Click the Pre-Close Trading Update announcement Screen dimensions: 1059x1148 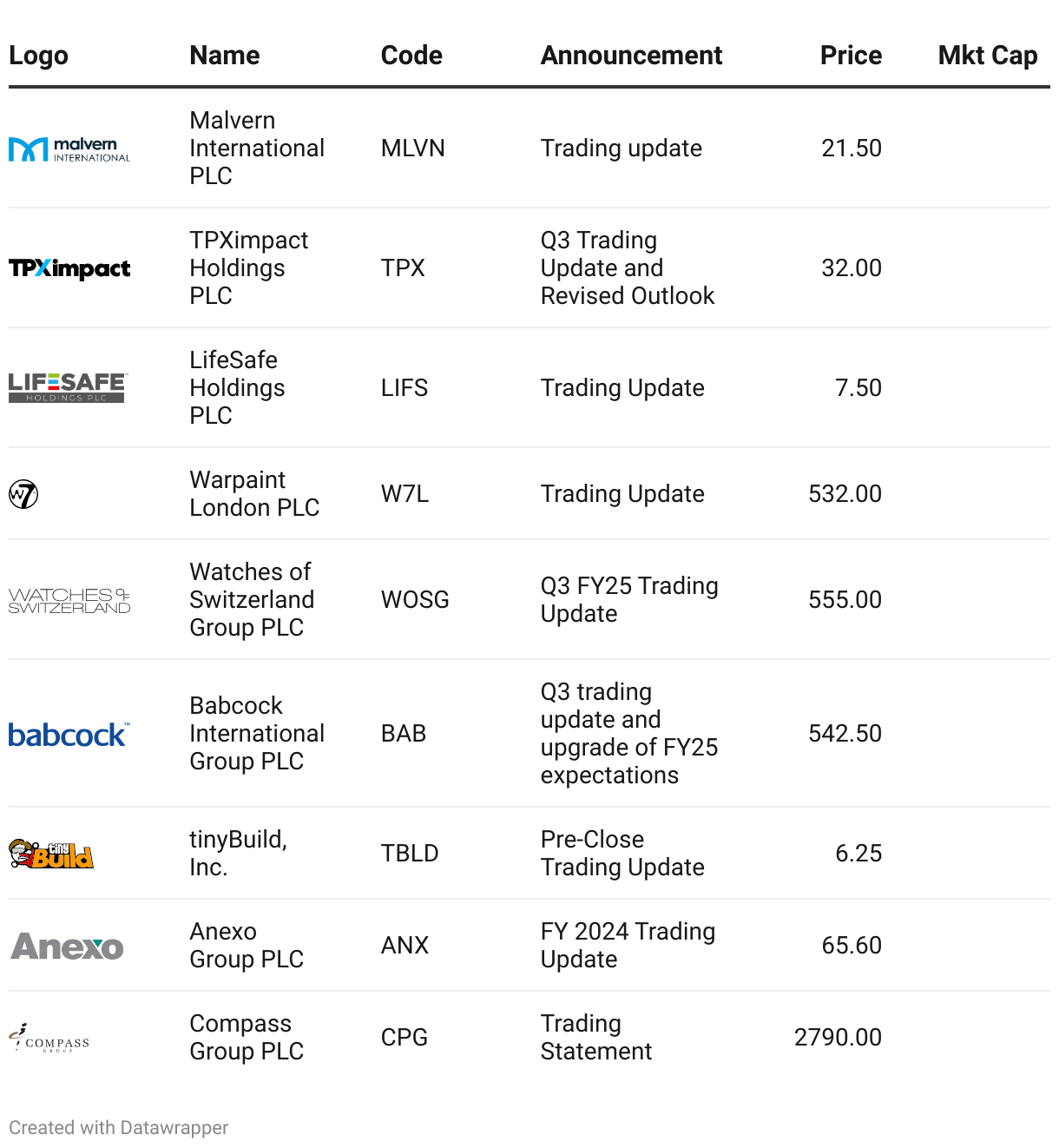[622, 854]
